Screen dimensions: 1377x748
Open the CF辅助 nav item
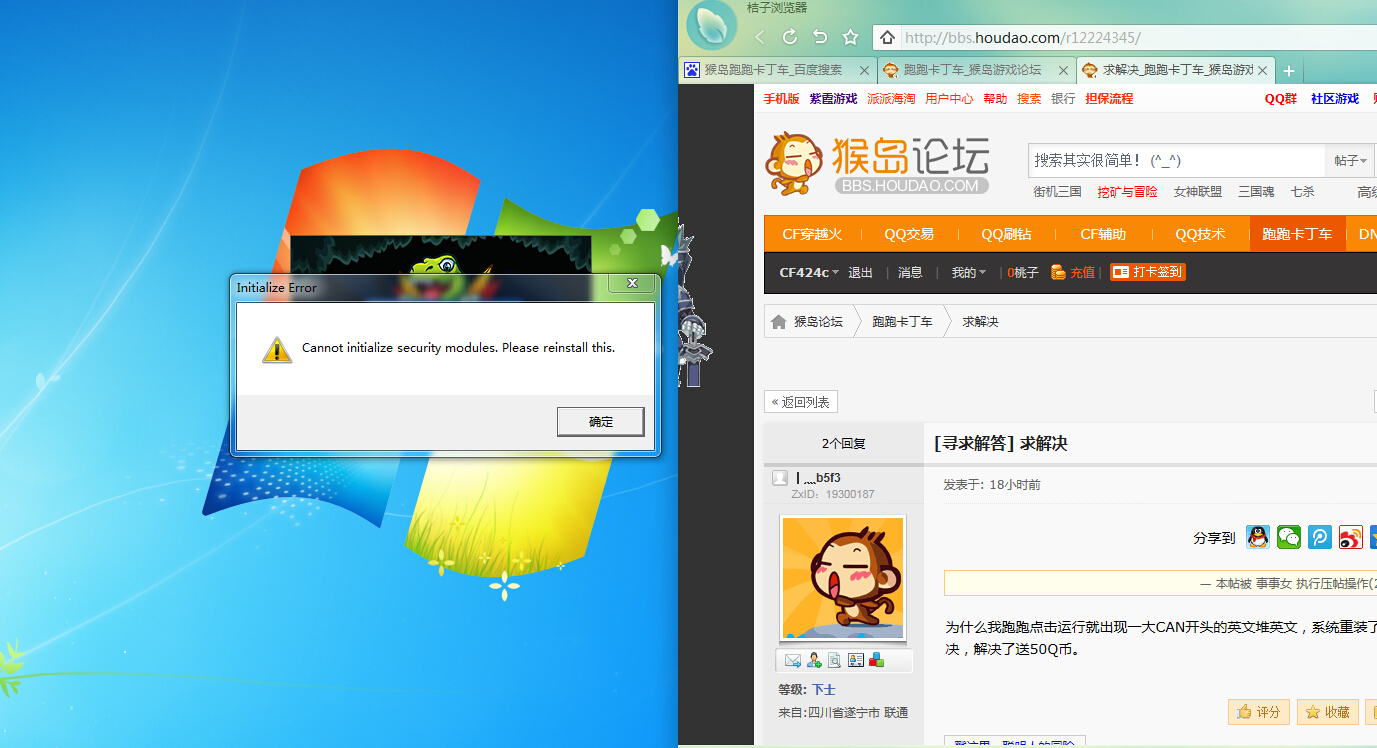click(x=1103, y=234)
